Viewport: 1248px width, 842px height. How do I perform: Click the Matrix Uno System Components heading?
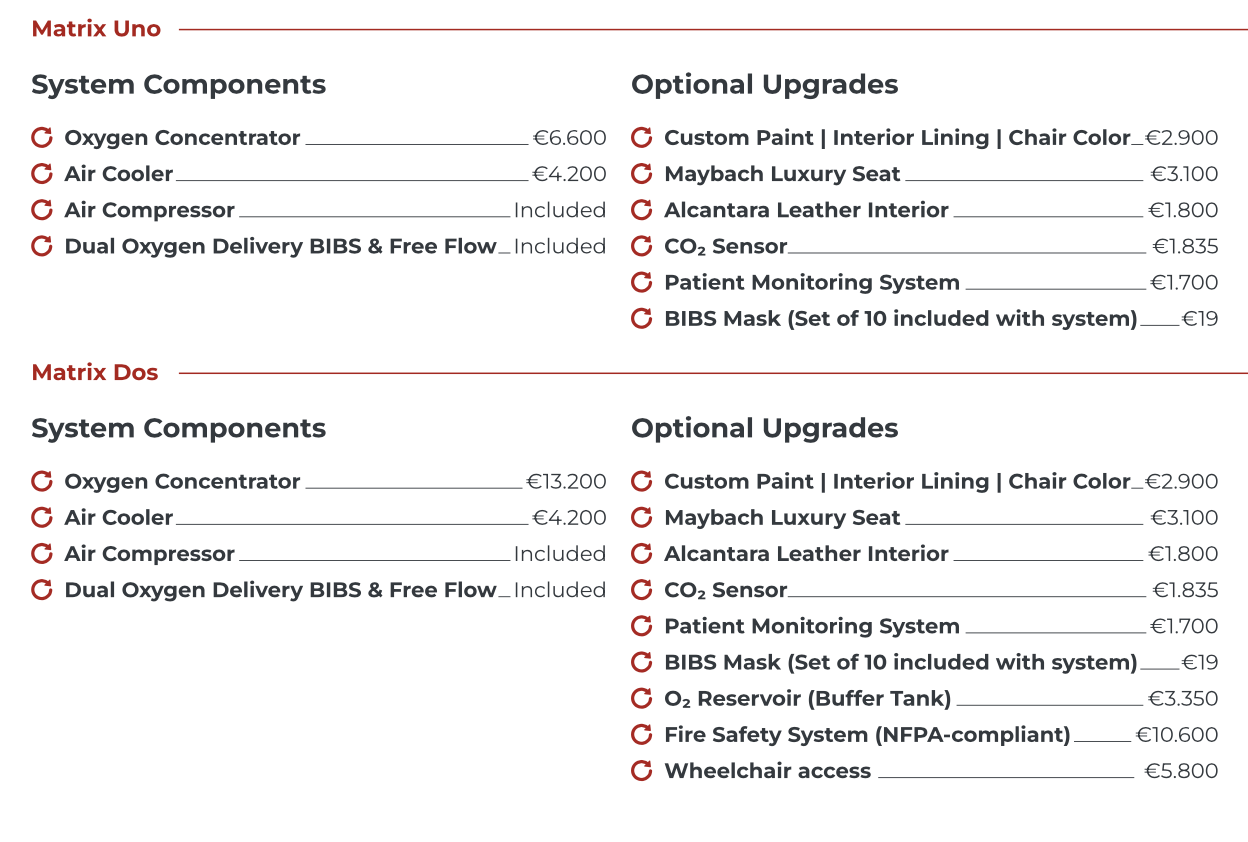click(179, 85)
